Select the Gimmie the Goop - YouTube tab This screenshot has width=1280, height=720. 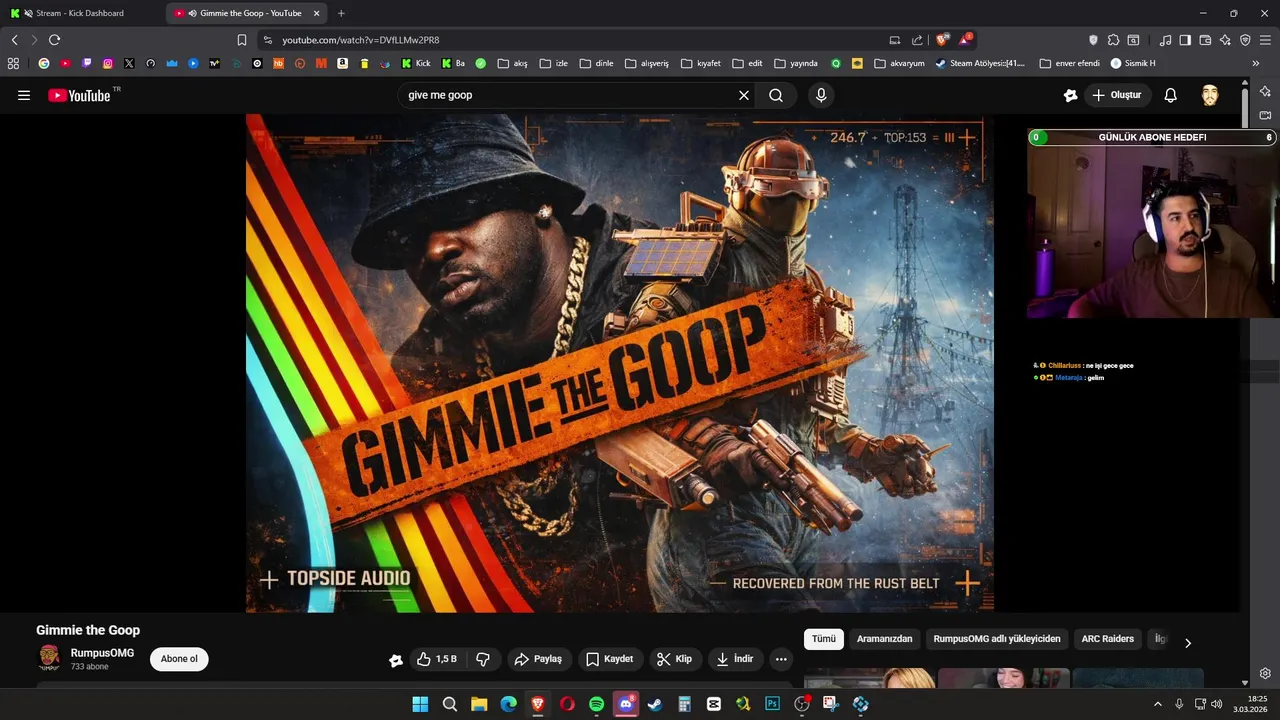(245, 13)
